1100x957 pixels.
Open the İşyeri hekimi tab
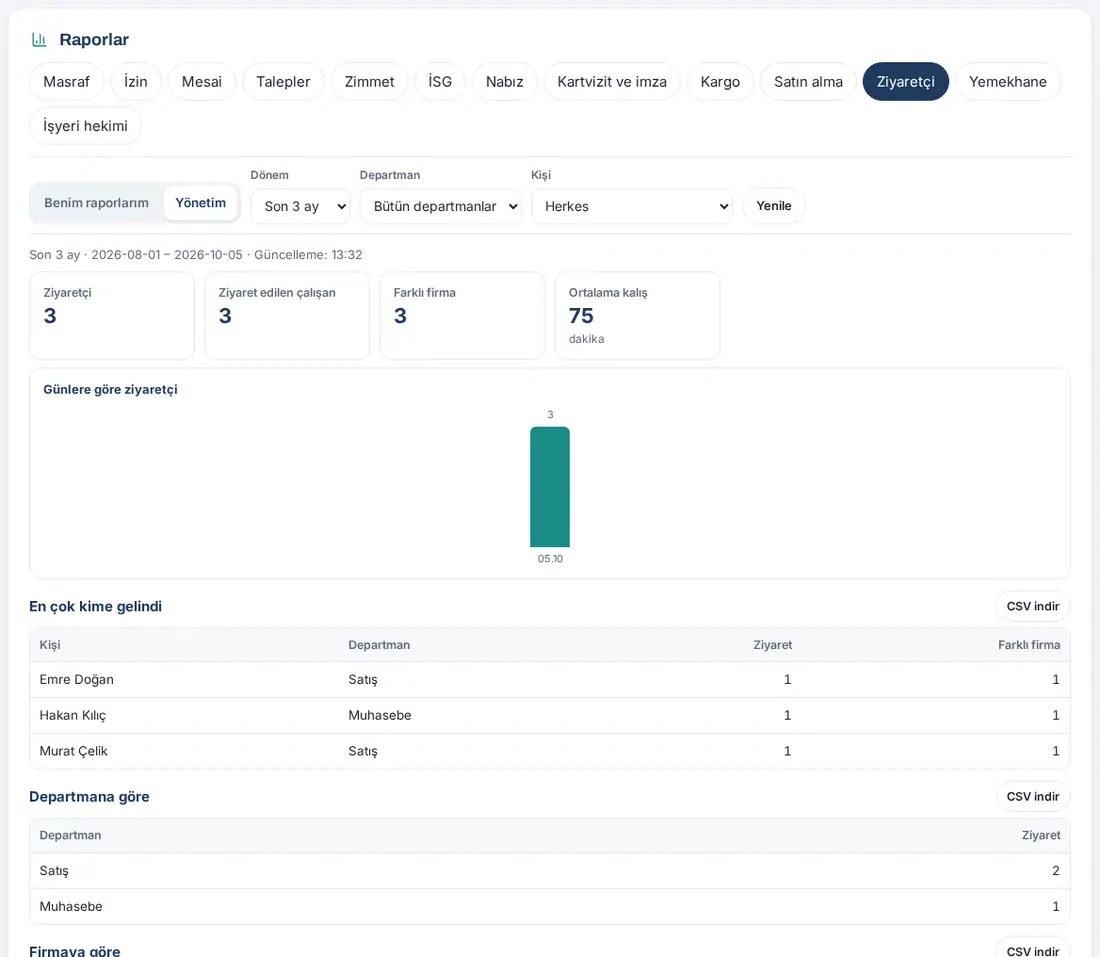click(86, 126)
